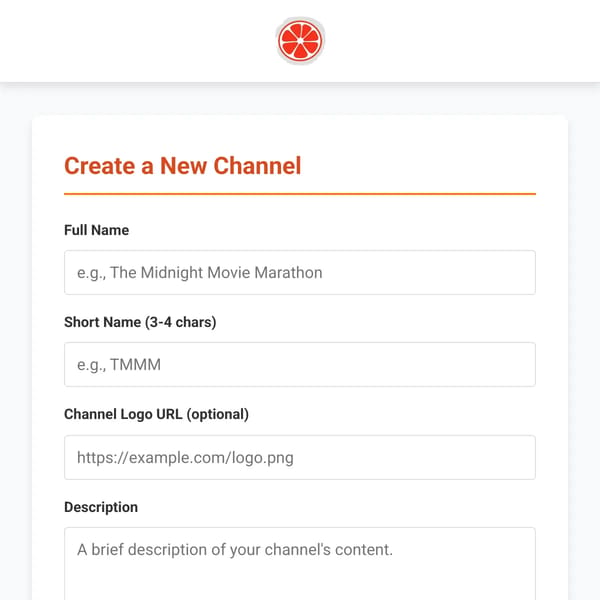Click the 'Description' label

click(101, 507)
